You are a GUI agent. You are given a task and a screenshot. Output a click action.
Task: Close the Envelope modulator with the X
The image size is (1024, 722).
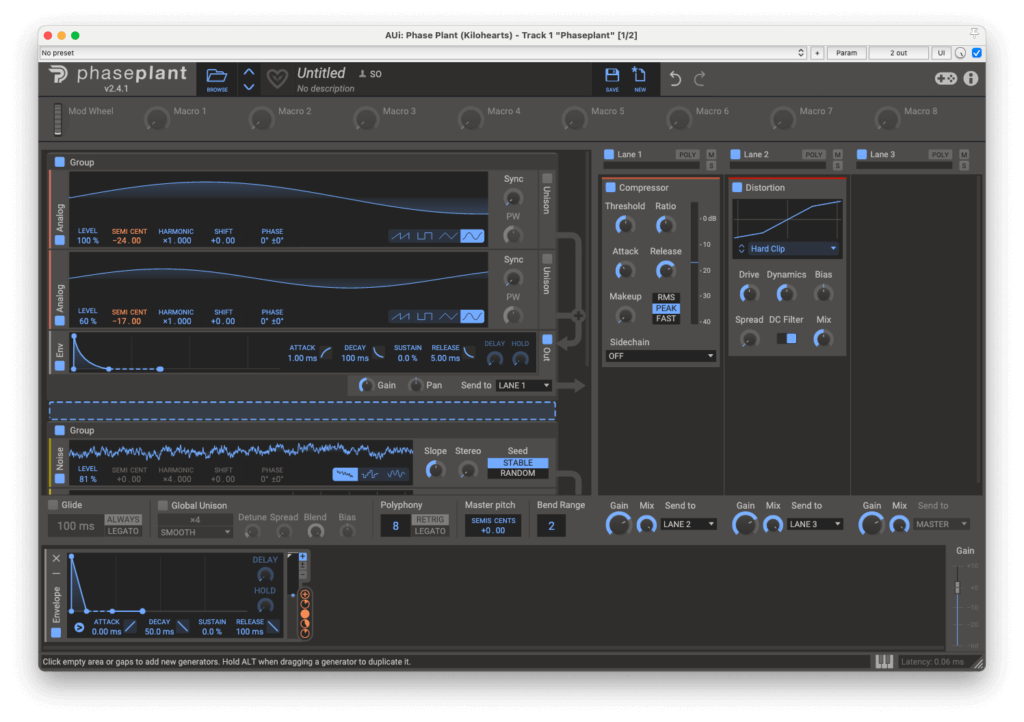click(56, 558)
